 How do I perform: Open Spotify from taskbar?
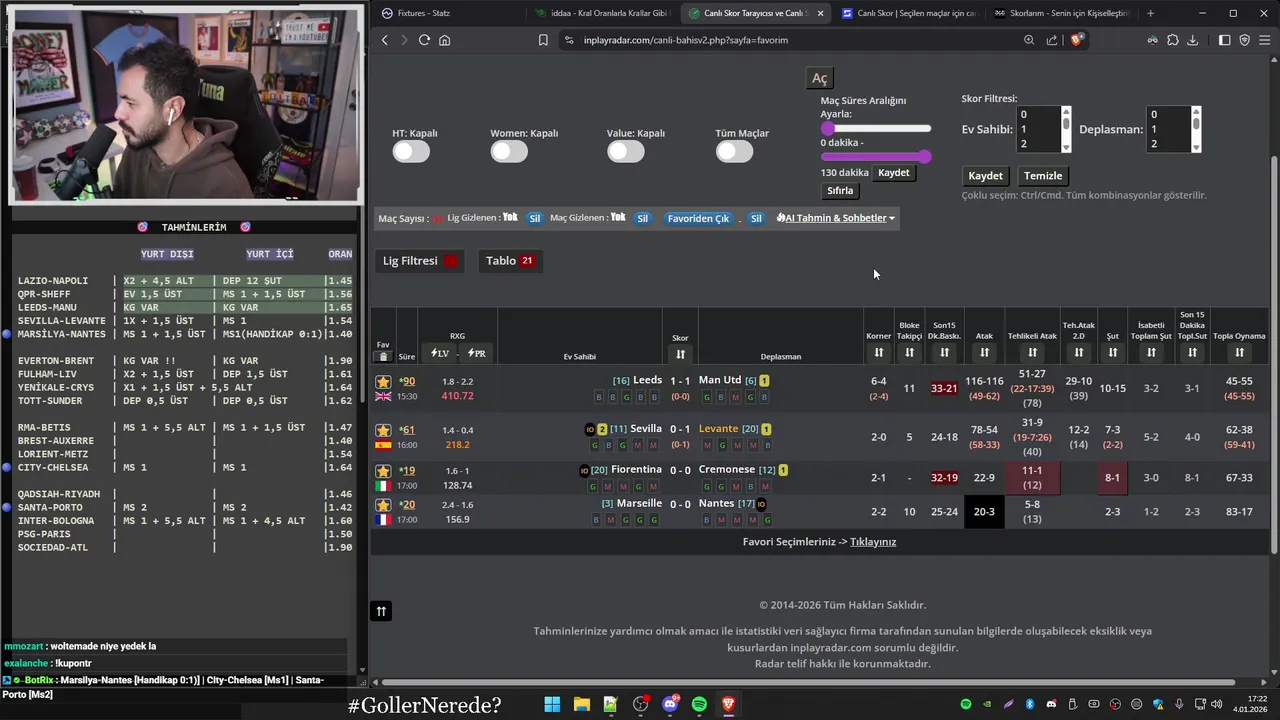[699, 704]
